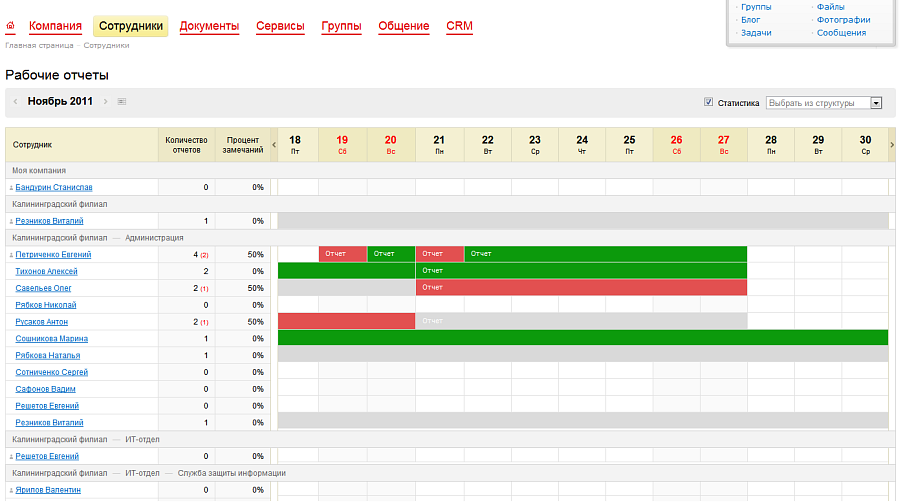Viewport: 900px width, 502px height.
Task: Click user icon next to Ярипов Валентин
Action: (x=11, y=491)
